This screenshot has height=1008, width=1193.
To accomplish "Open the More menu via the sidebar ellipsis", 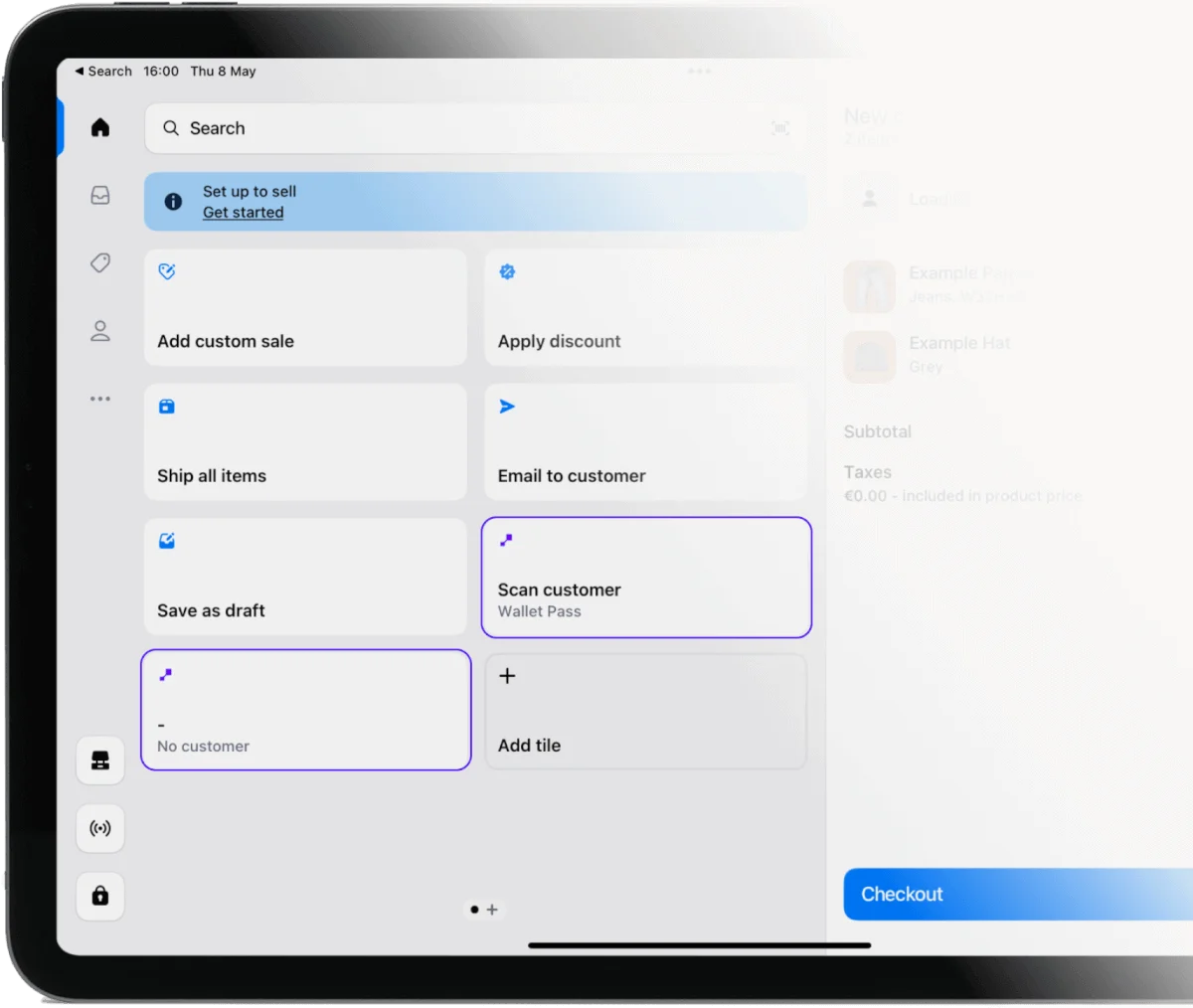I will pos(99,399).
